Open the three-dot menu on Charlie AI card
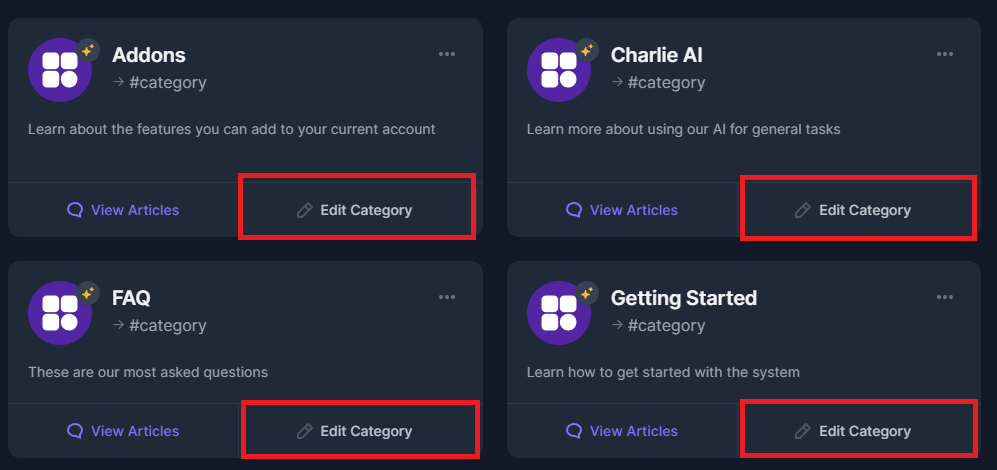Image resolution: width=997 pixels, height=470 pixels. [945, 54]
